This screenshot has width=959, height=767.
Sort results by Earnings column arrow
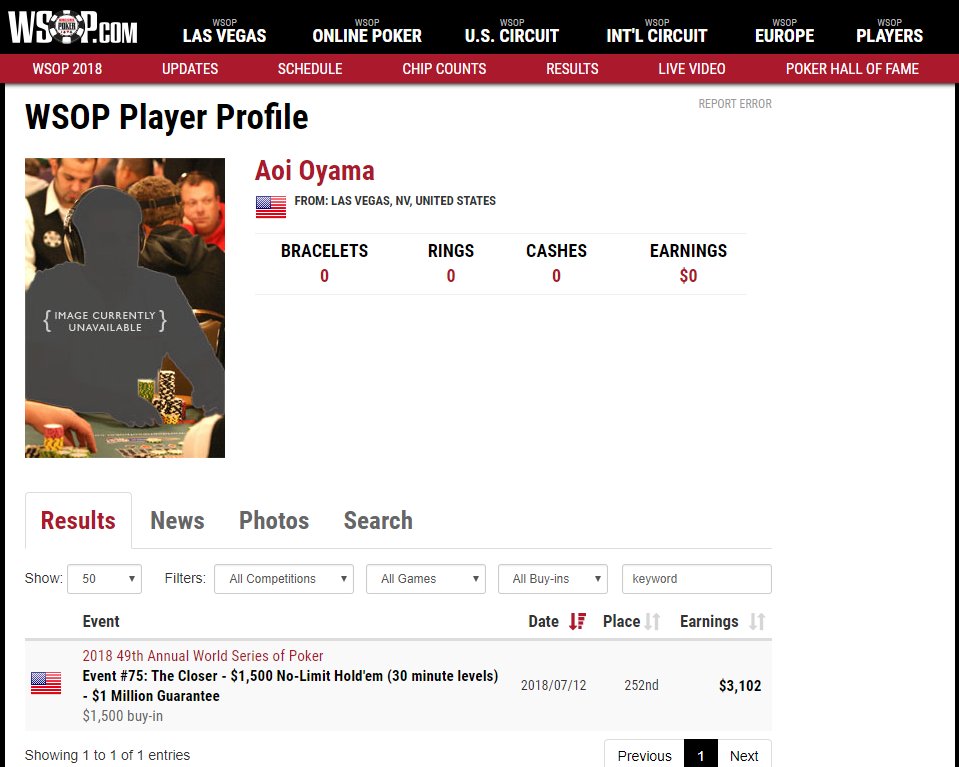tap(757, 621)
